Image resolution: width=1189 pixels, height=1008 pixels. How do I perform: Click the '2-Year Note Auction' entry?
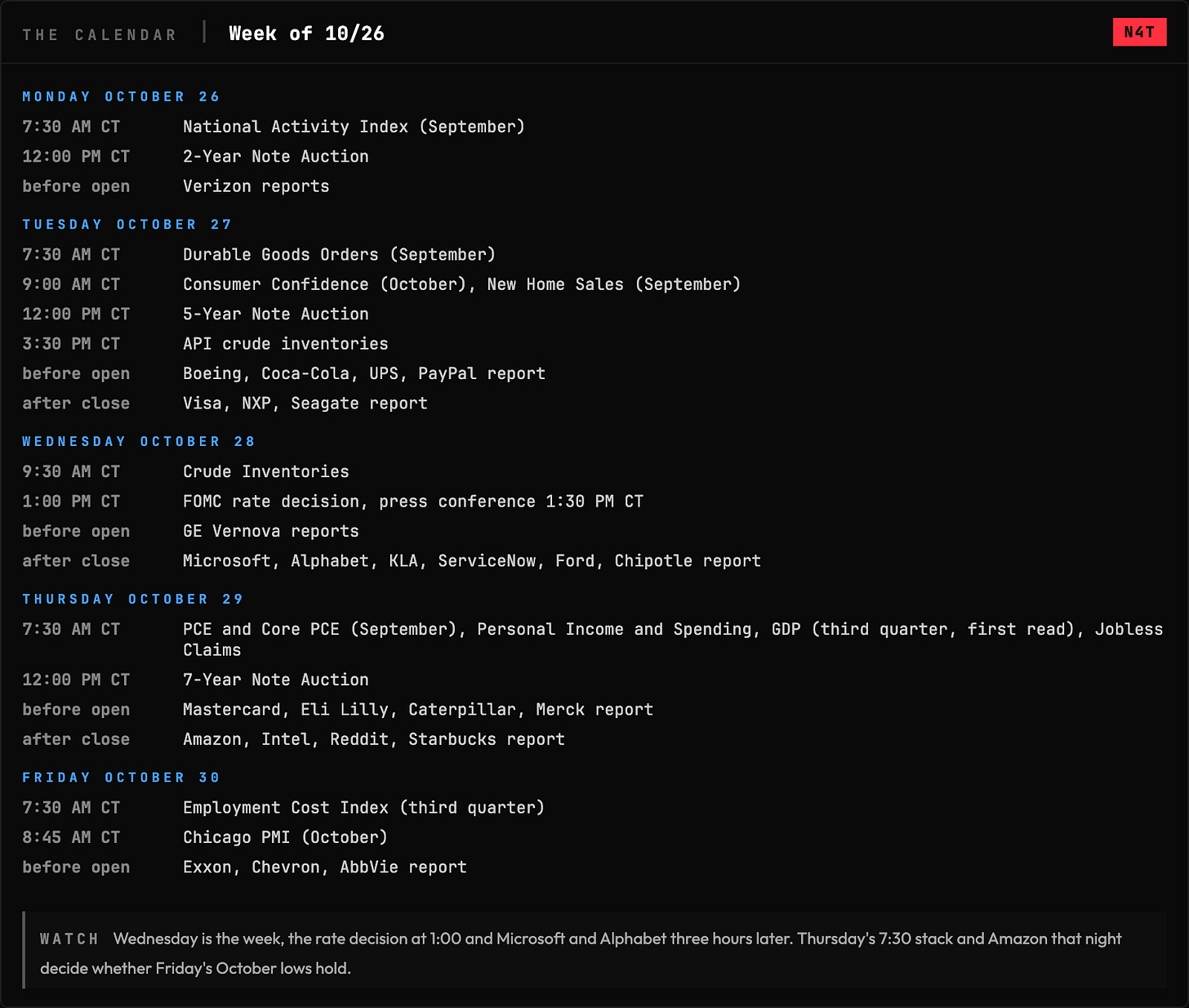tap(275, 156)
